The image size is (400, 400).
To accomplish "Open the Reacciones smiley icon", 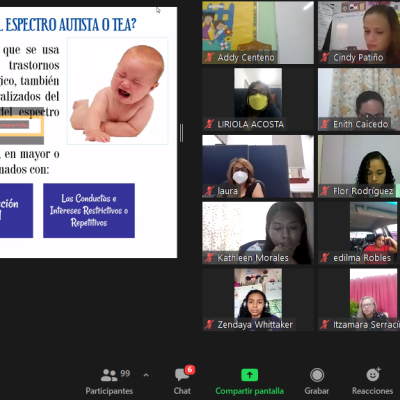I will 373,375.
